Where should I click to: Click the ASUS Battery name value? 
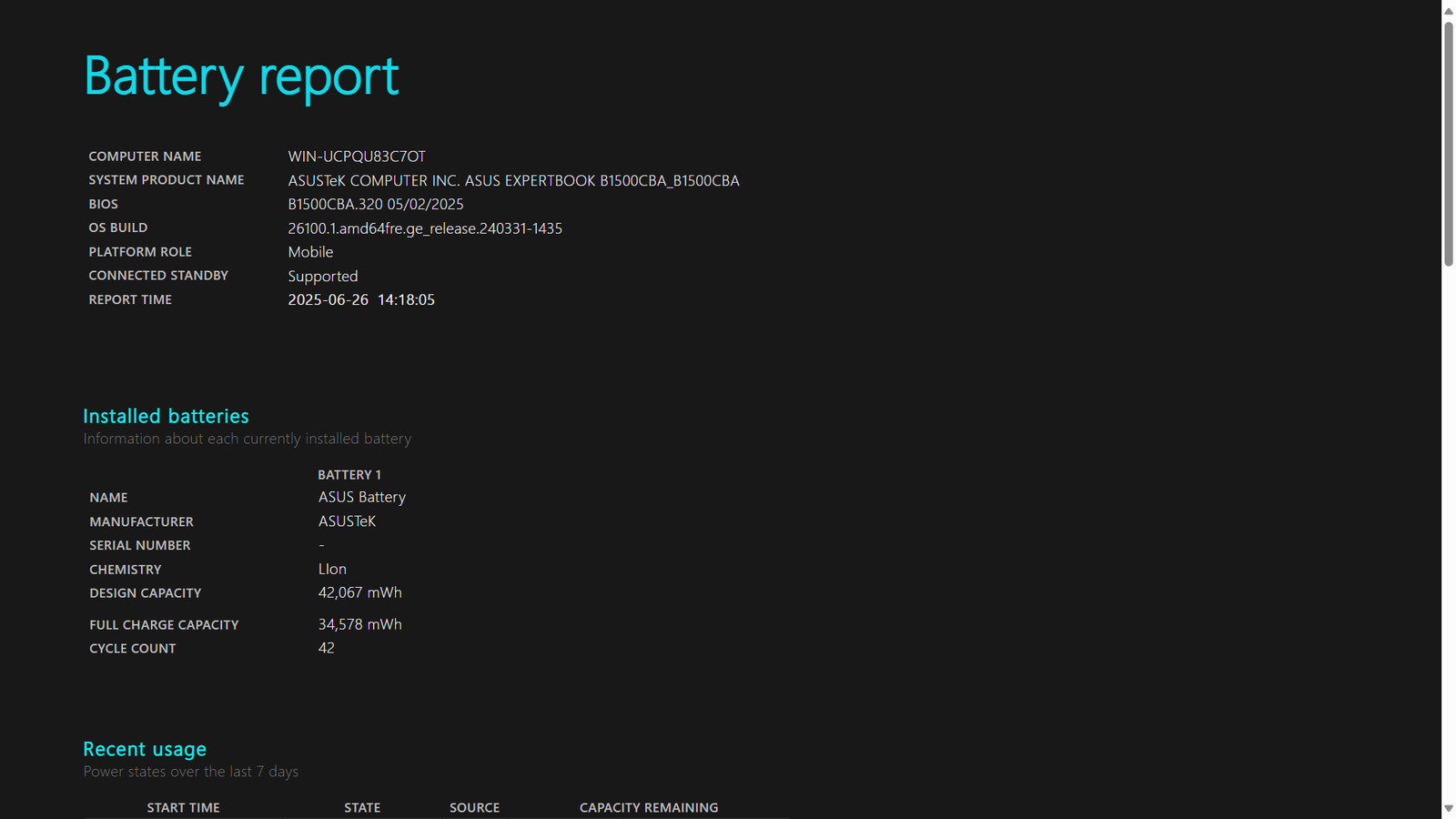click(x=362, y=497)
